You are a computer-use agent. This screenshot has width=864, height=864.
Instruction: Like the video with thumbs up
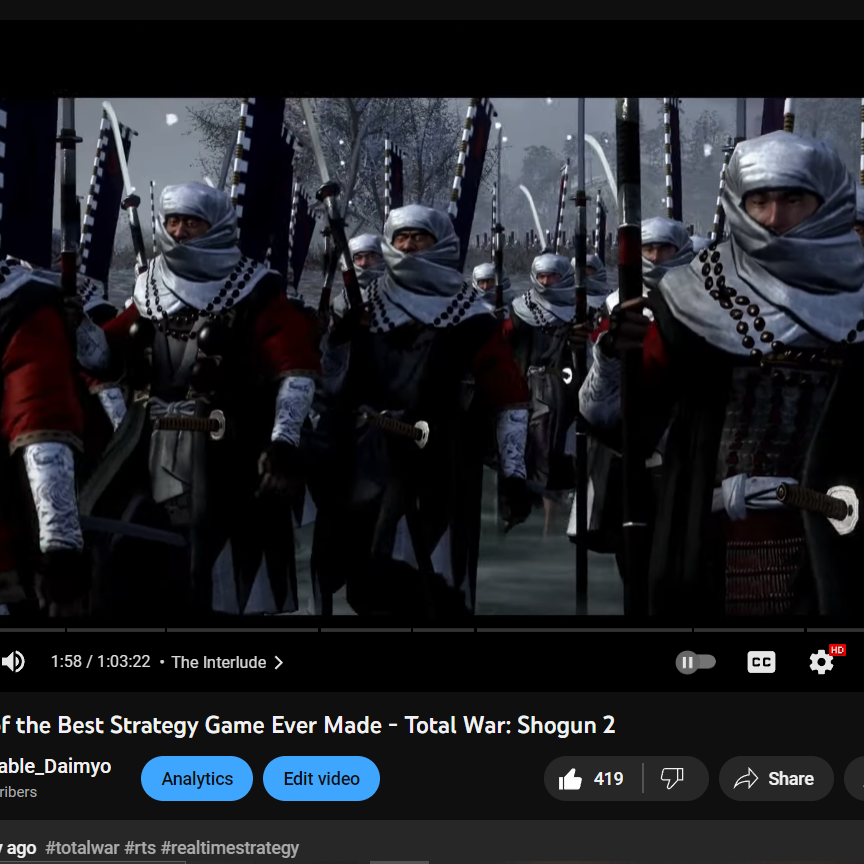click(x=571, y=779)
